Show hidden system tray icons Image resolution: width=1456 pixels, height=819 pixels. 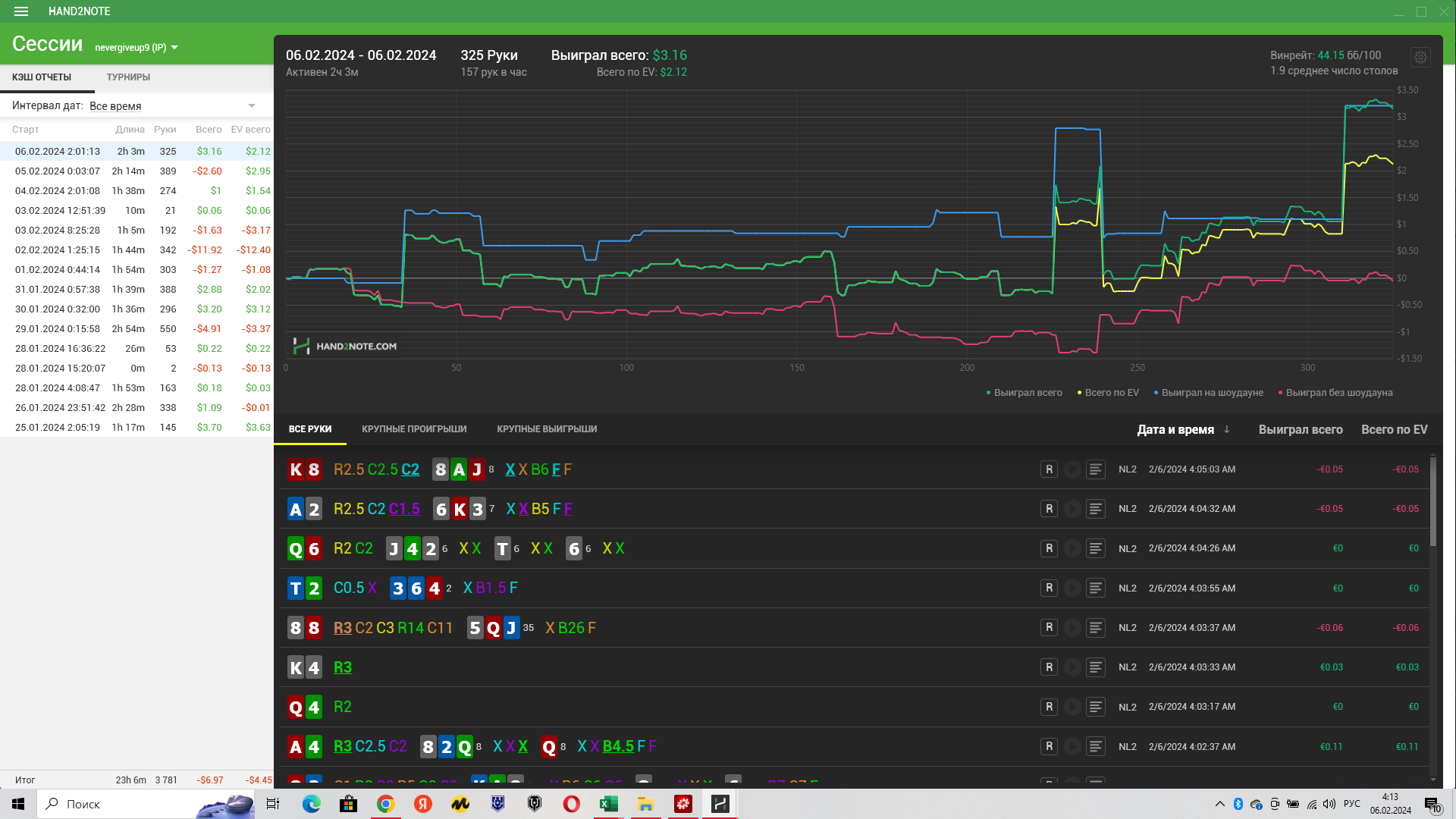[x=1219, y=804]
